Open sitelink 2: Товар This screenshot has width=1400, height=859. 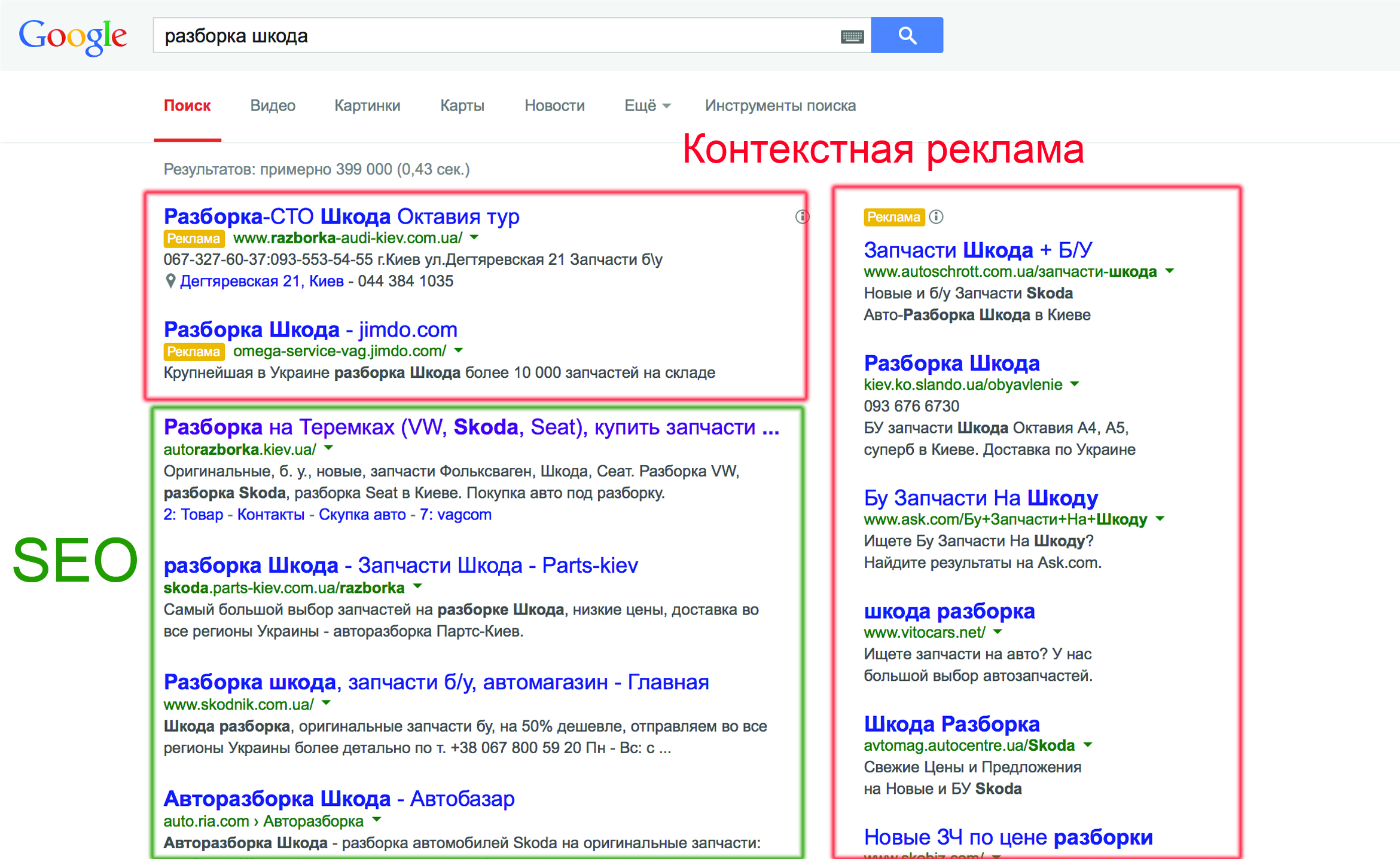193,515
